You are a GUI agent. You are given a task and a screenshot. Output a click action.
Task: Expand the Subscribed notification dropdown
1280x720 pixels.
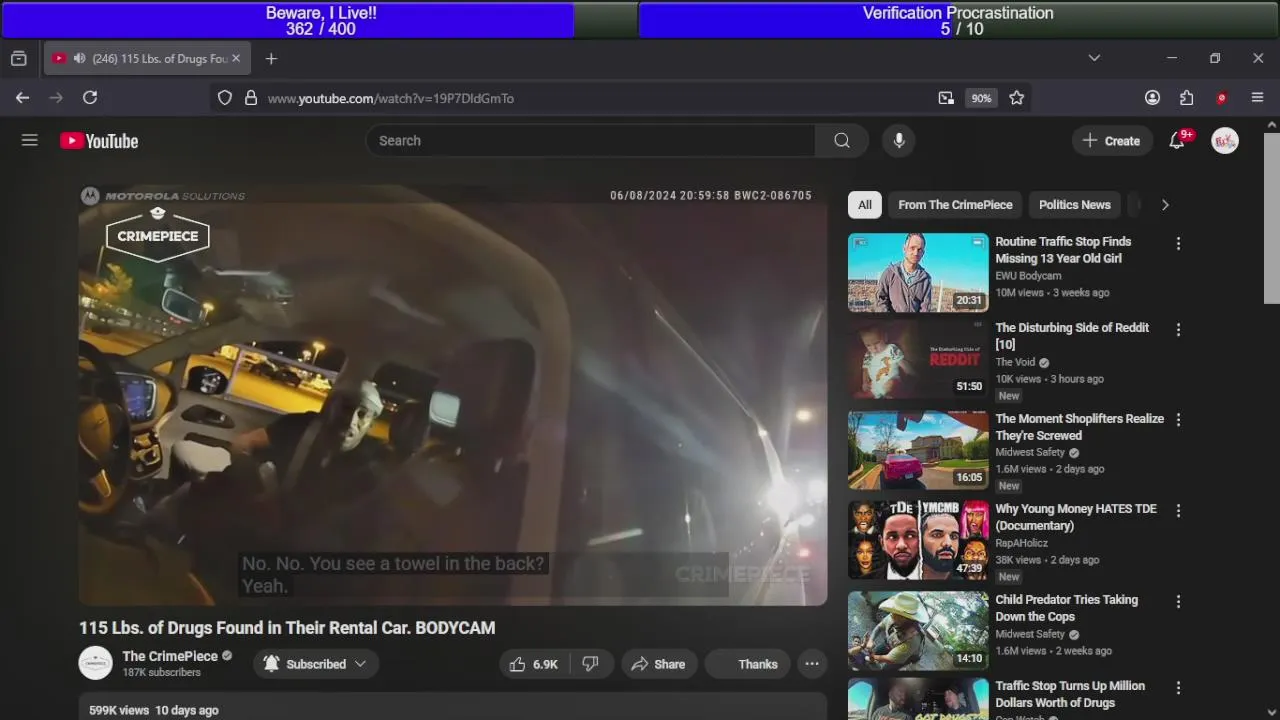tap(315, 664)
